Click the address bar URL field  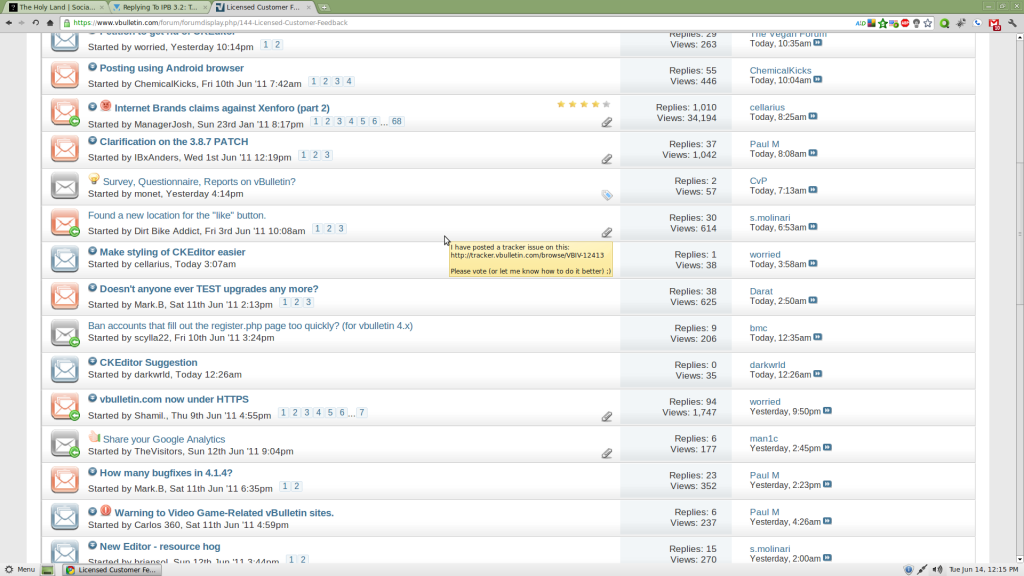point(457,23)
